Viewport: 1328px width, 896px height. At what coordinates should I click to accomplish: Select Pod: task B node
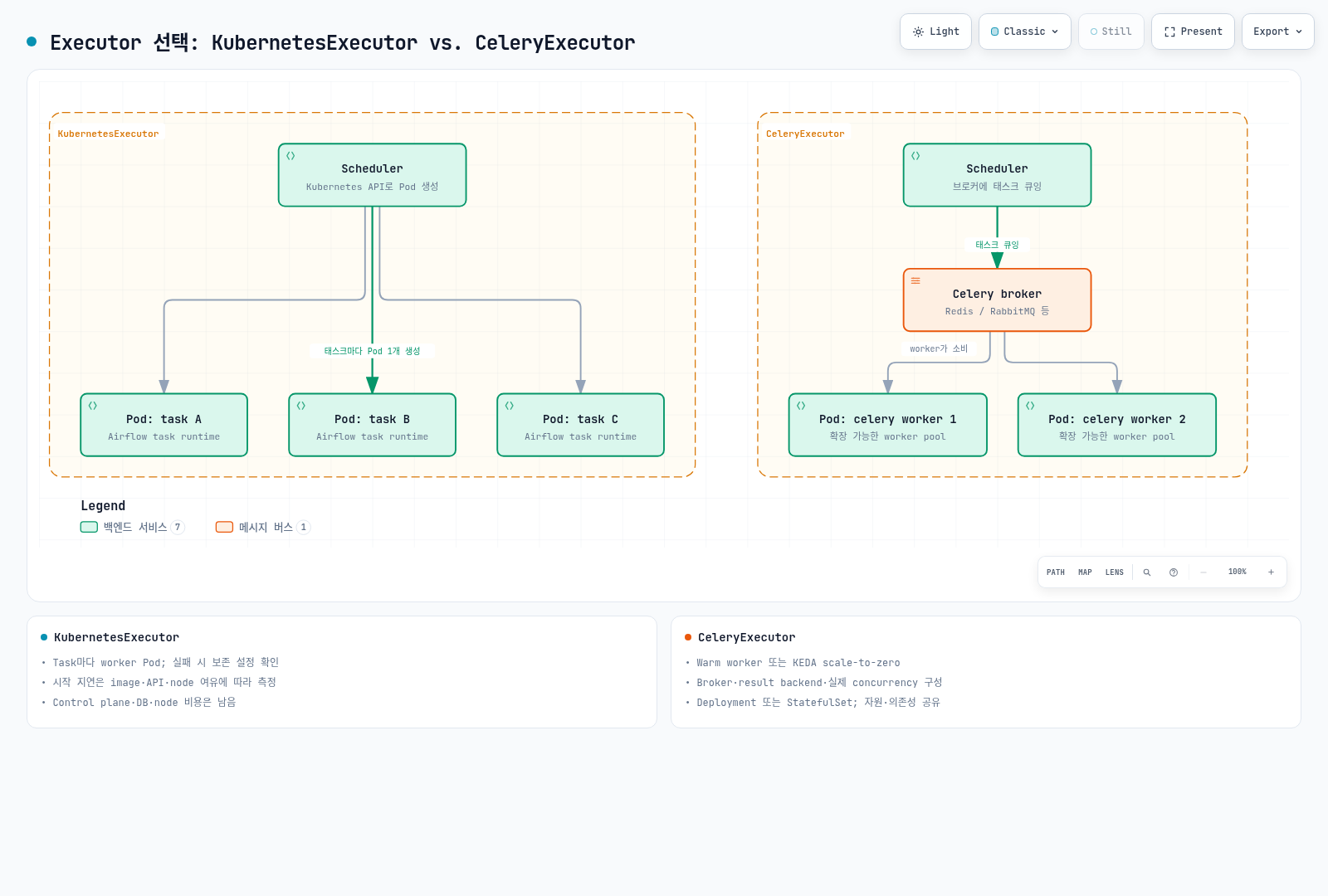point(372,425)
